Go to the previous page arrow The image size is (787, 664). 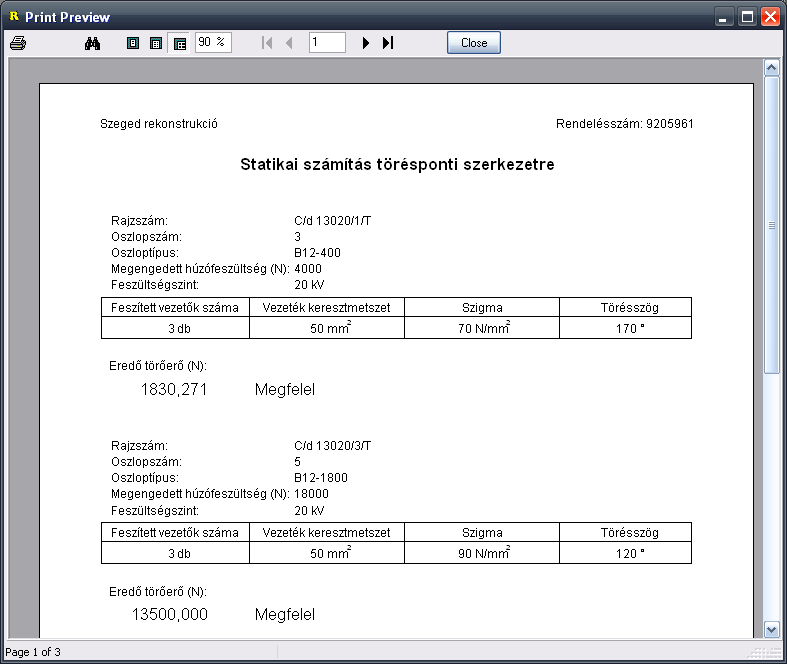289,43
